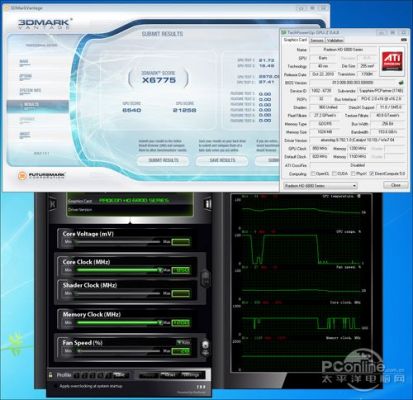Click the Memory Clock value field
The image size is (413, 400).
click(181, 323)
